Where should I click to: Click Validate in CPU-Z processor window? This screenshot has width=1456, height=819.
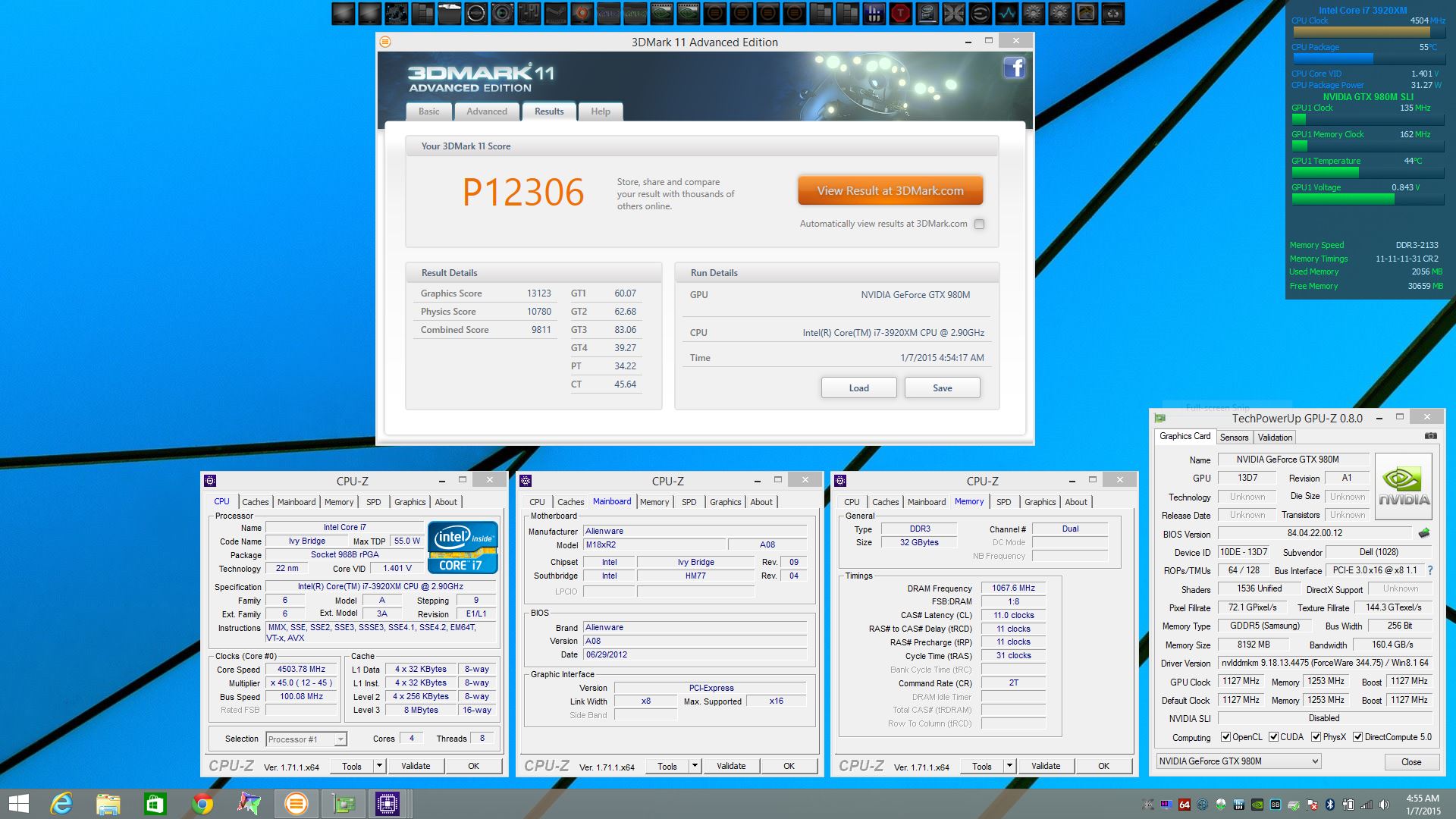pyautogui.click(x=416, y=766)
